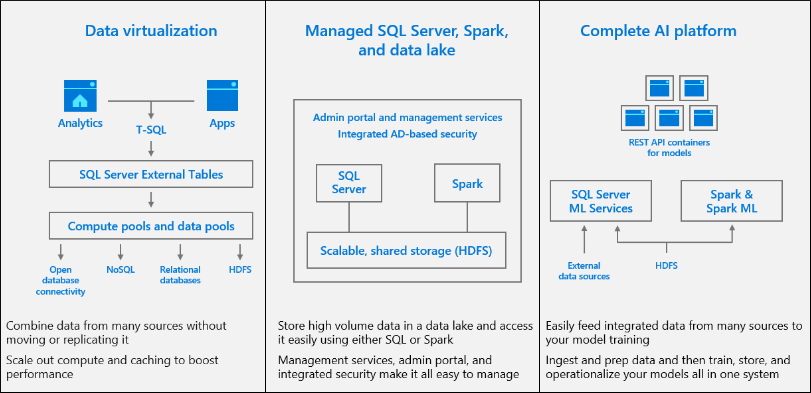Select "HDFS" label in AI platform panel
Screen dimensions: 811x393
[x=665, y=266]
